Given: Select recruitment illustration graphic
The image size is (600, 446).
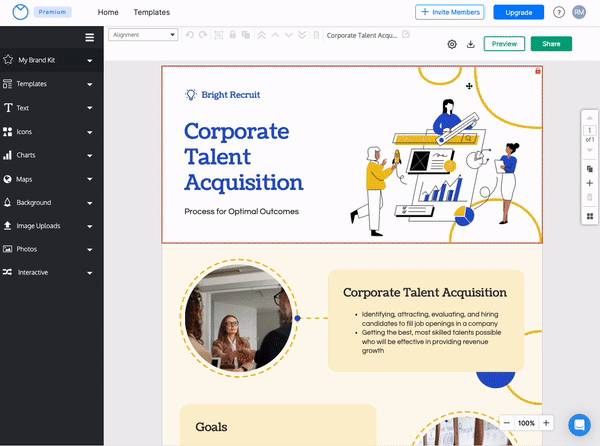Looking at the screenshot, I should [436, 168].
